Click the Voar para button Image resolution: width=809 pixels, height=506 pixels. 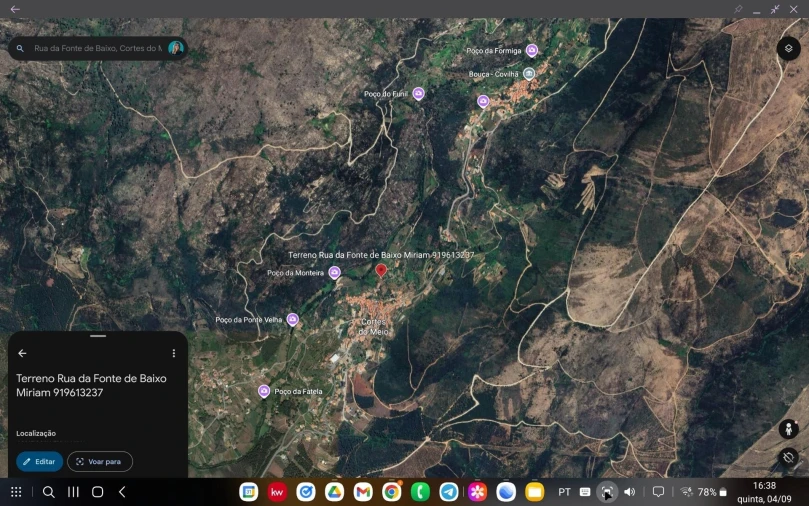tap(100, 462)
